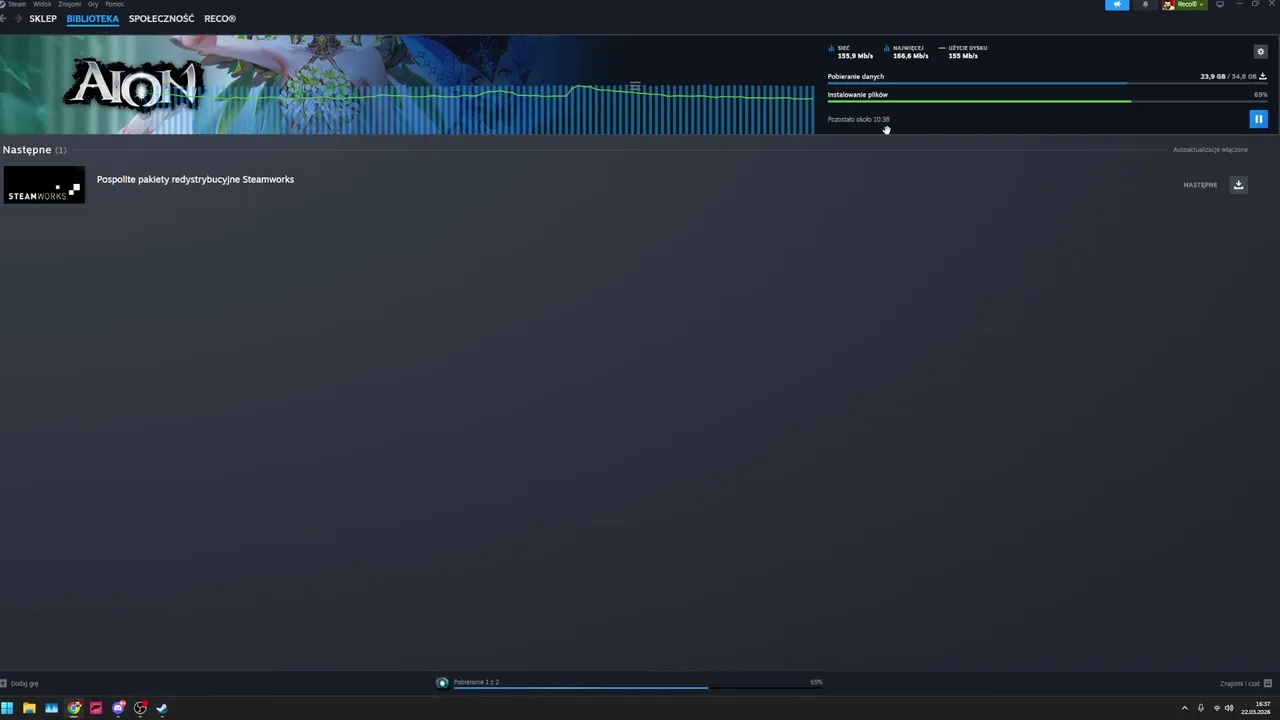Click the SIEĆ network speed stat

coord(852,52)
